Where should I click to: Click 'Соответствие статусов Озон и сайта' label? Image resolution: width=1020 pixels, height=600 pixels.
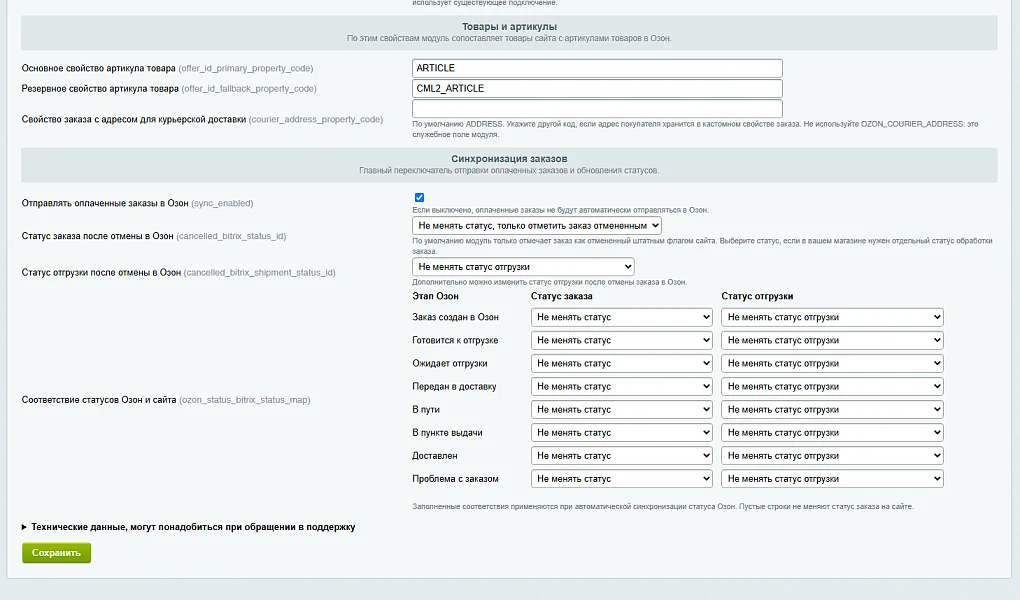(x=99, y=400)
